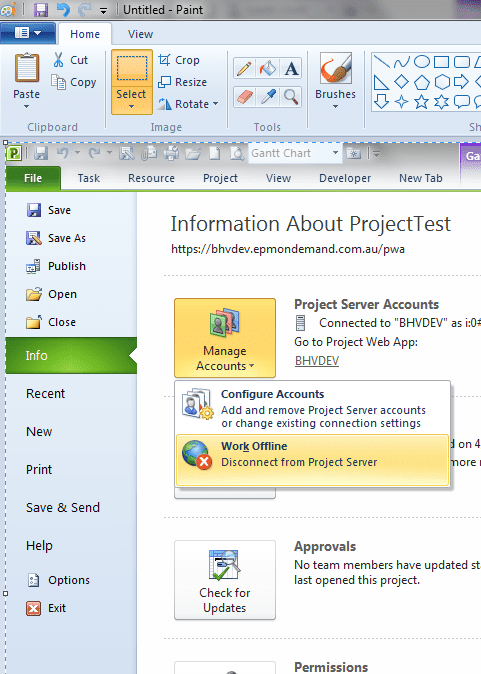Click Save As in the sidebar
Viewport: 481px width, 674px height.
[x=56, y=238]
